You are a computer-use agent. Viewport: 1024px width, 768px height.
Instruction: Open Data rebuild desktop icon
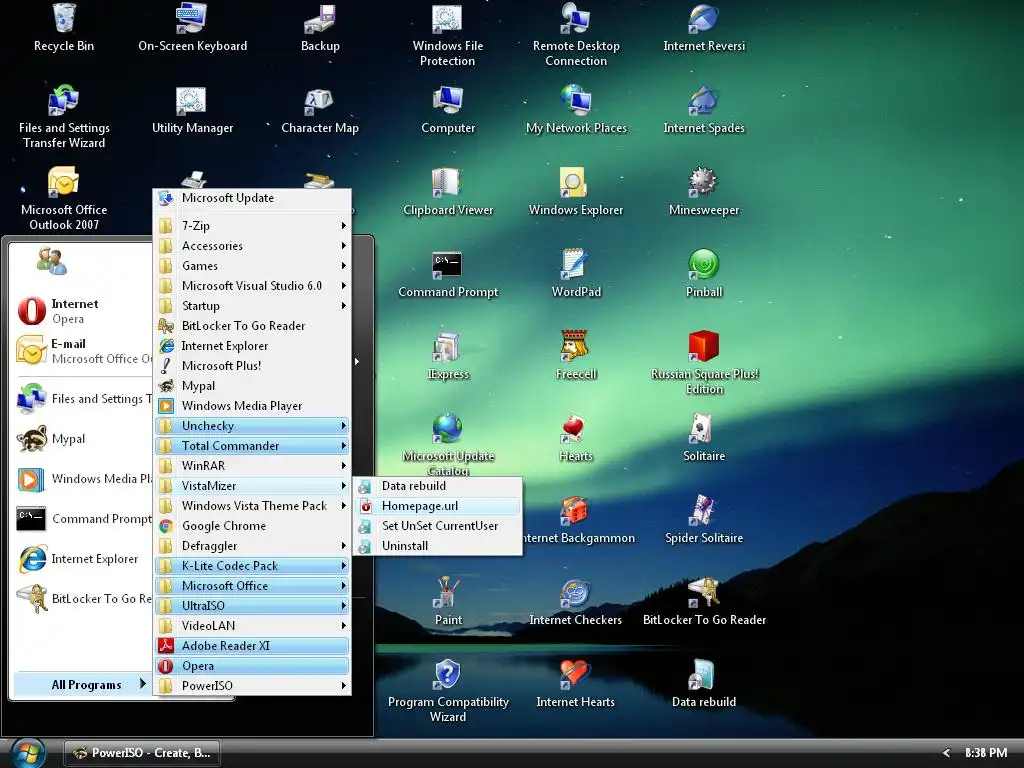pyautogui.click(x=704, y=683)
